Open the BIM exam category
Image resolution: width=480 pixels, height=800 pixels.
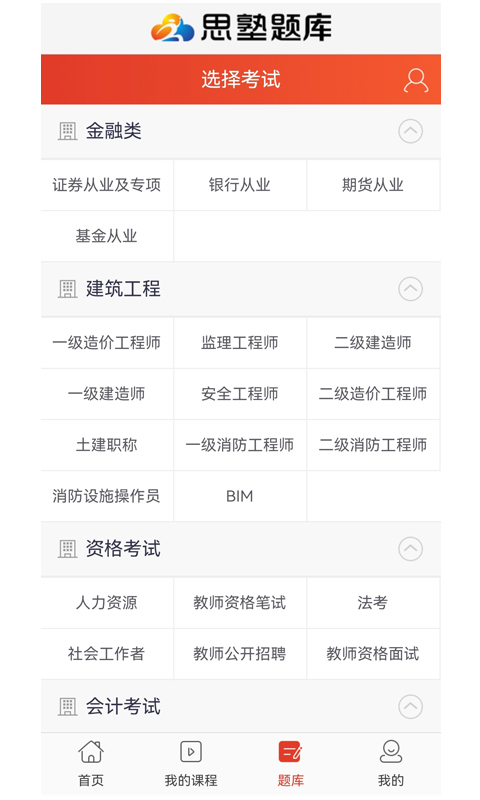click(240, 496)
